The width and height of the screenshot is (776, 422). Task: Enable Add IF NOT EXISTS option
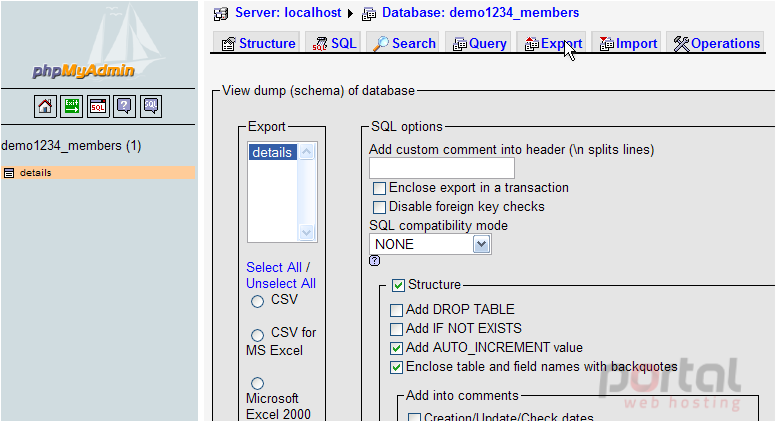[x=396, y=329]
